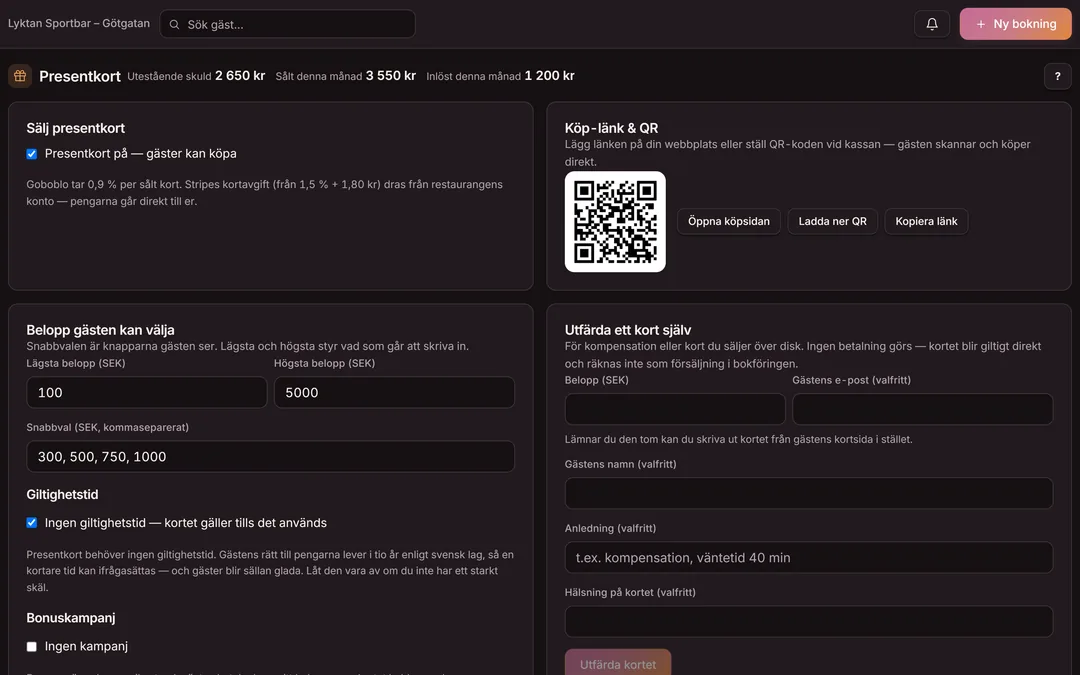This screenshot has width=1080, height=675.
Task: Click the gift card icon beside Presentkort
Action: (20, 76)
